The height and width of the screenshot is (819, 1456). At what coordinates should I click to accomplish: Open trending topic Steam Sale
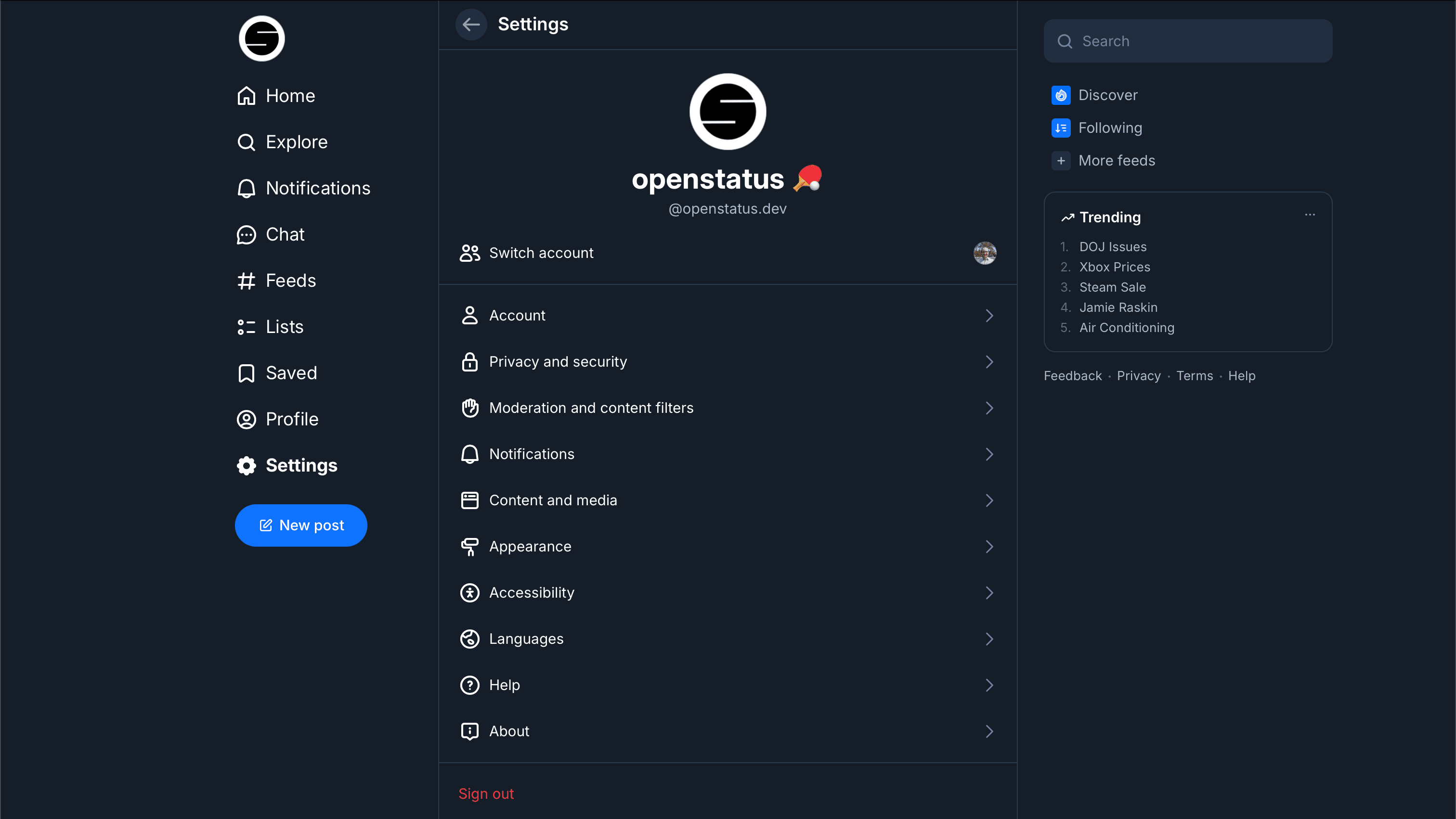[1112, 287]
